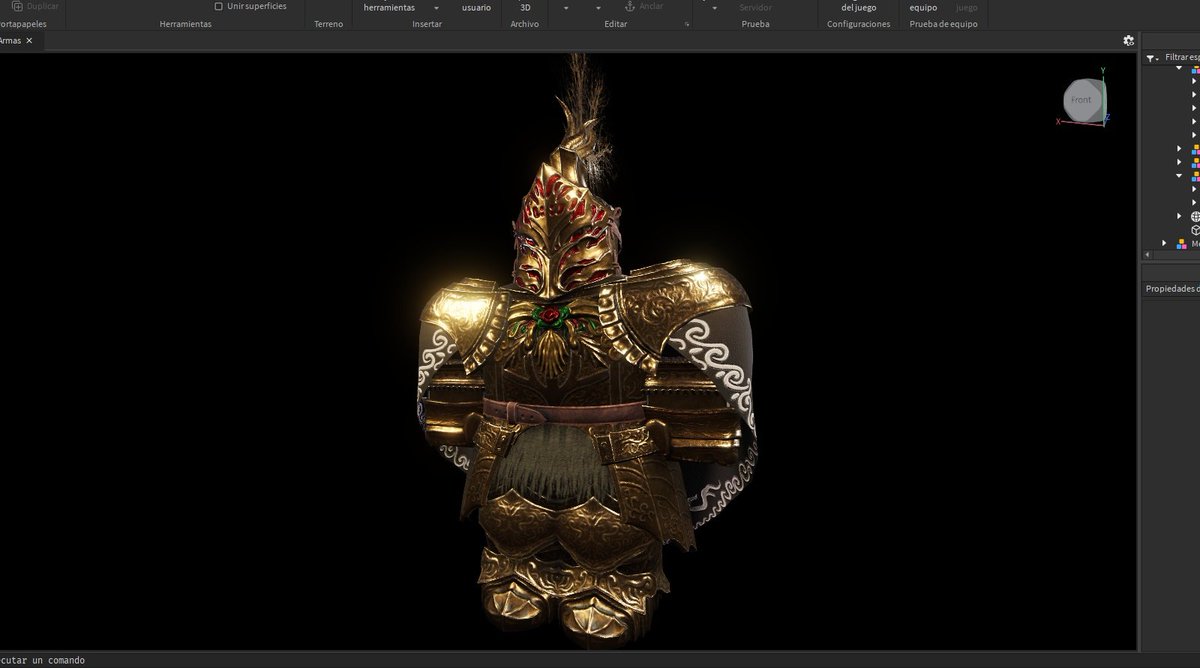Click the 'equipo' button in ribbon
1200x668 pixels.
coord(923,7)
